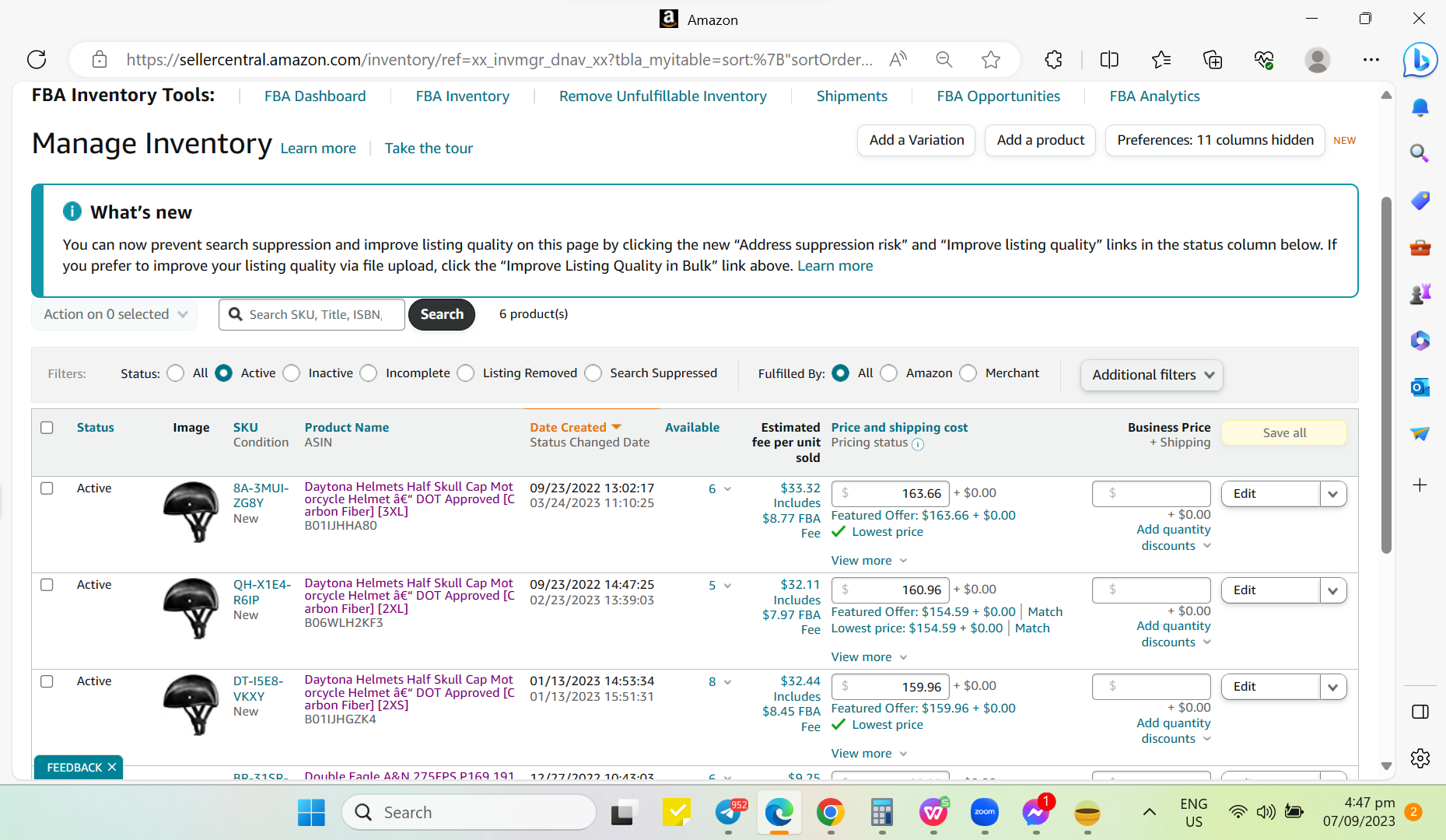Open Bing Copilot sidebar icon
The width and height of the screenshot is (1446, 840).
tap(1420, 60)
